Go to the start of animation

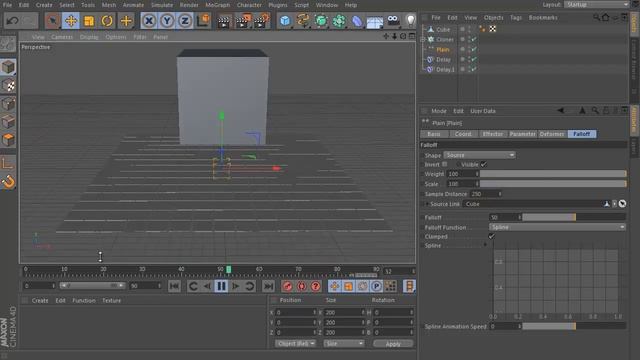click(x=174, y=286)
